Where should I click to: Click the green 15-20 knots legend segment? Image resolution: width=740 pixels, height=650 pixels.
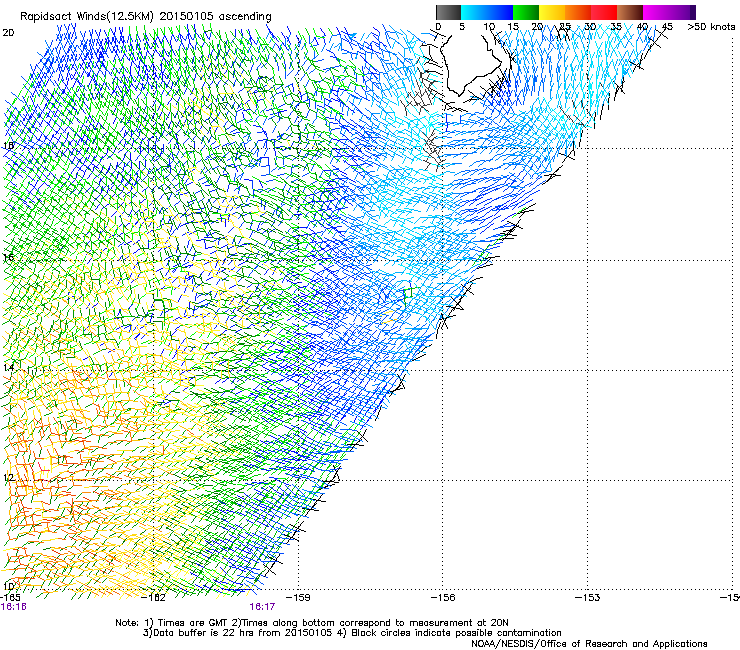526,12
